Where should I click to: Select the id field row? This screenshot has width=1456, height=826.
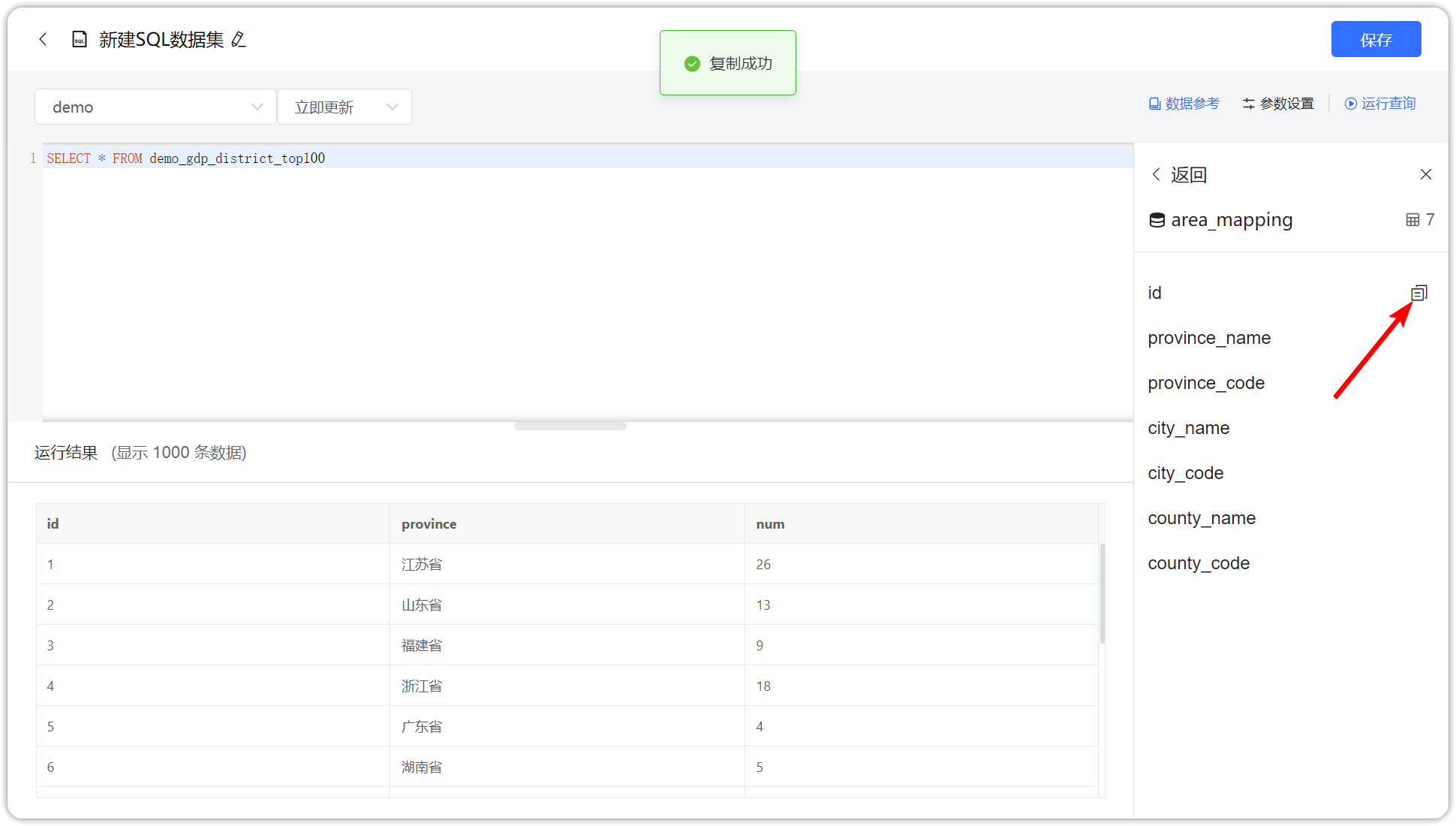[1291, 293]
